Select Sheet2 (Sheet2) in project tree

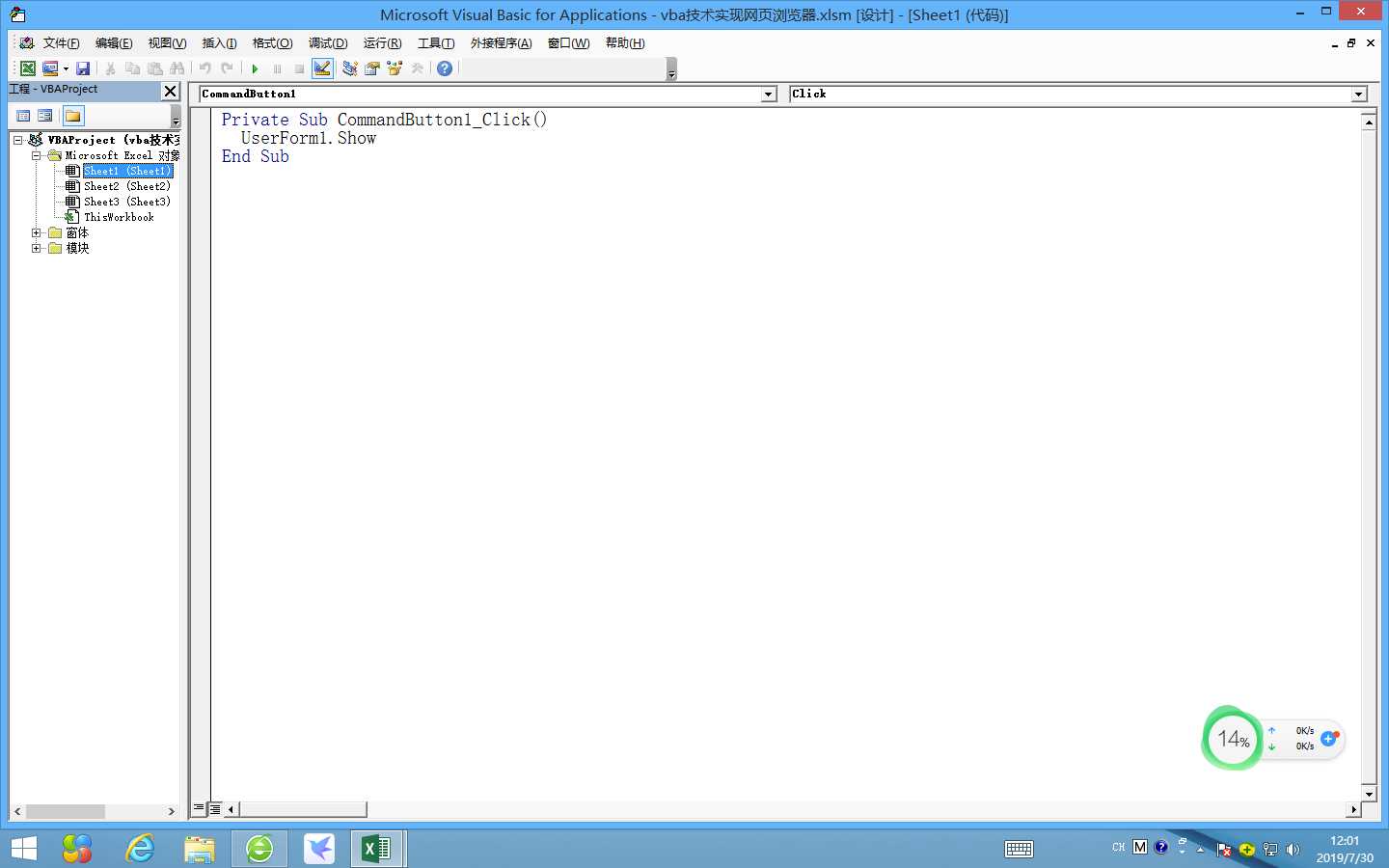coord(127,186)
